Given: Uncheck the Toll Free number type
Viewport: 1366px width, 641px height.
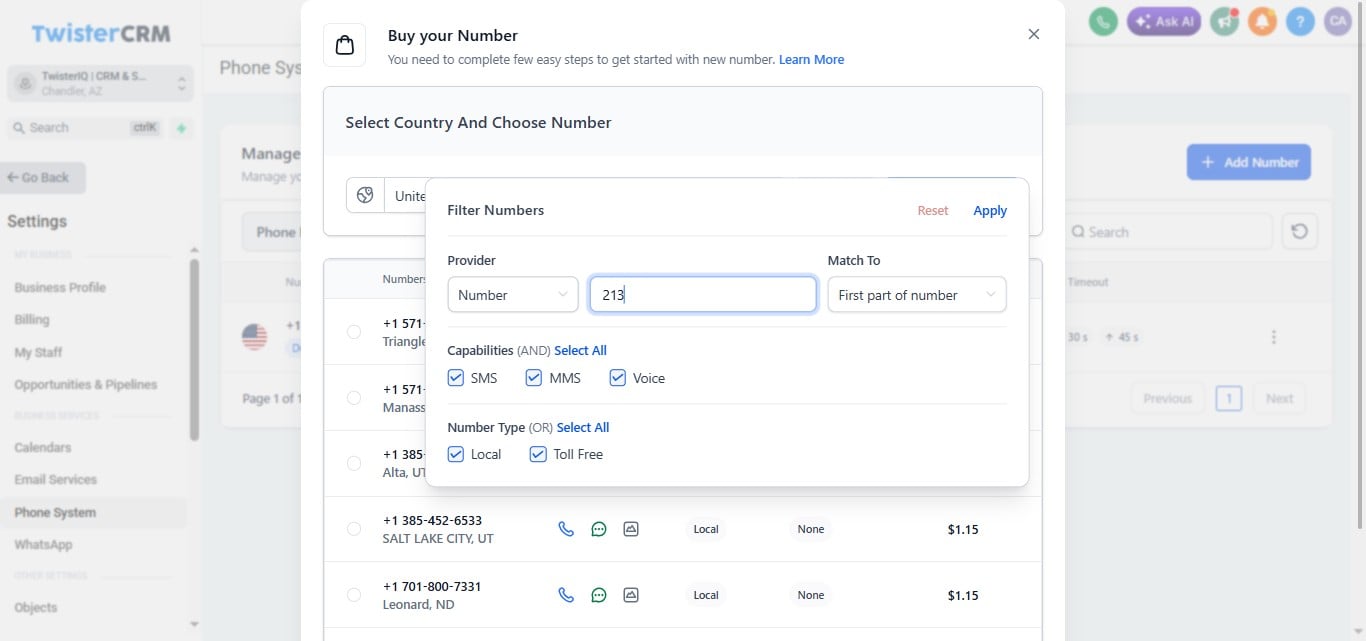Looking at the screenshot, I should [x=538, y=454].
